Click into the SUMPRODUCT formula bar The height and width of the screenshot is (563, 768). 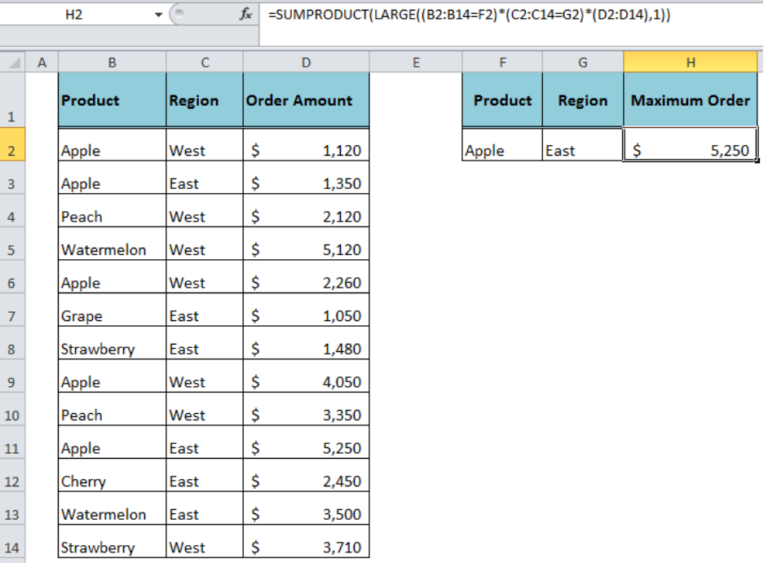click(x=500, y=17)
